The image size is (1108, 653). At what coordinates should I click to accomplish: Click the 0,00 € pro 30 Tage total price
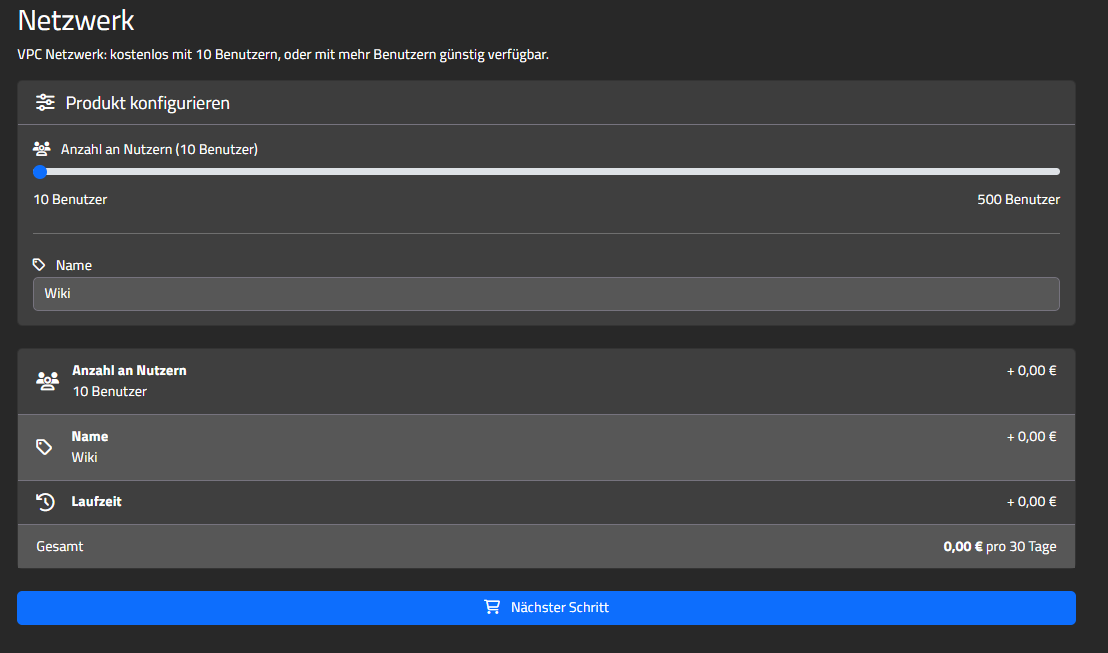(999, 547)
